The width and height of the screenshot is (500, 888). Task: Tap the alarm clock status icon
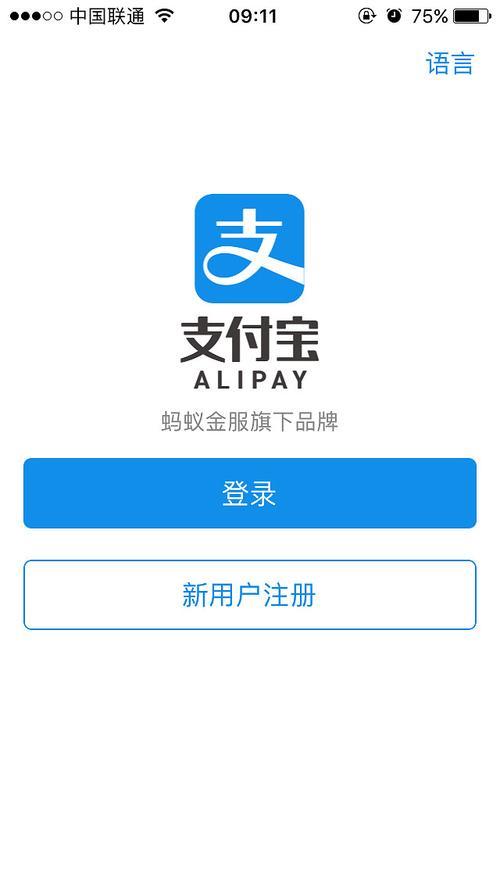(394, 16)
